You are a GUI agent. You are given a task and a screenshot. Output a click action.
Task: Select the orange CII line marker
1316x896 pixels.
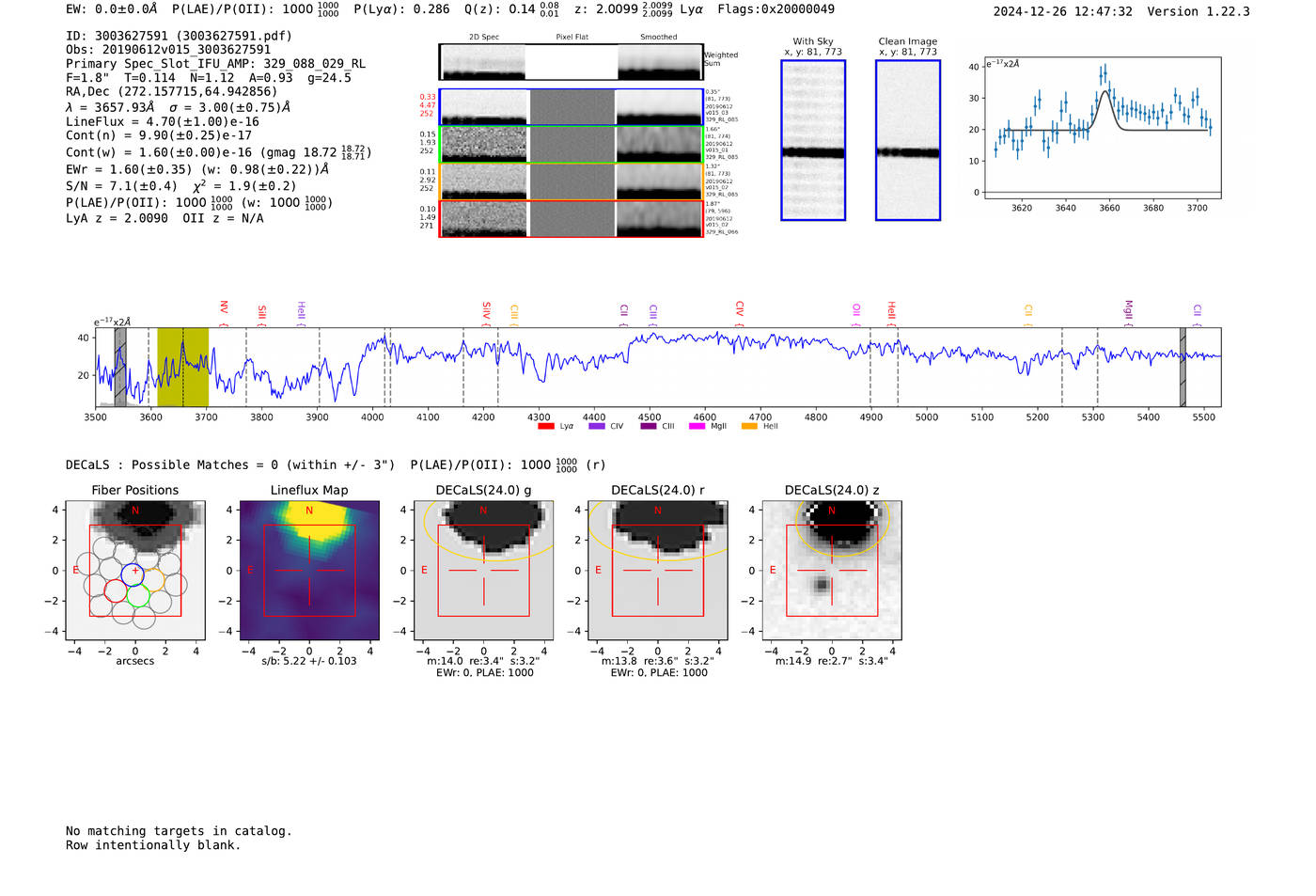coord(1028,315)
